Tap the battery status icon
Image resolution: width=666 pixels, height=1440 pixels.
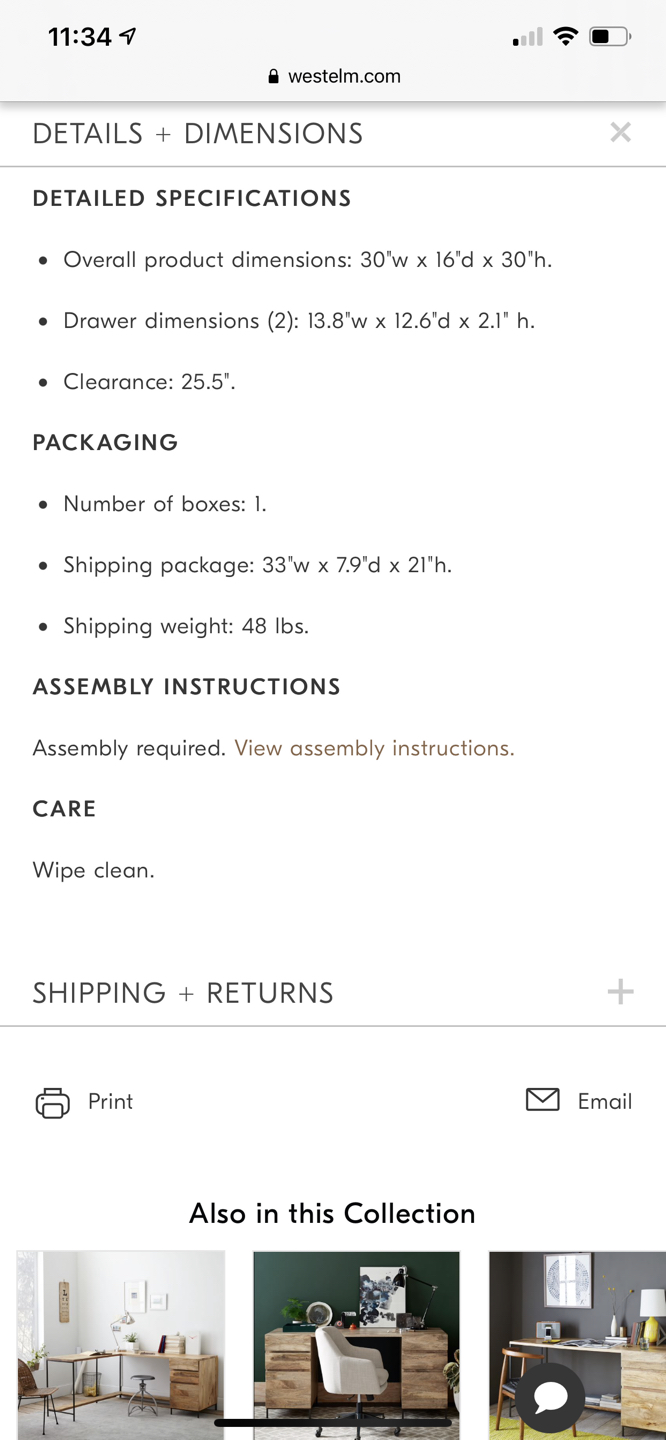610,37
